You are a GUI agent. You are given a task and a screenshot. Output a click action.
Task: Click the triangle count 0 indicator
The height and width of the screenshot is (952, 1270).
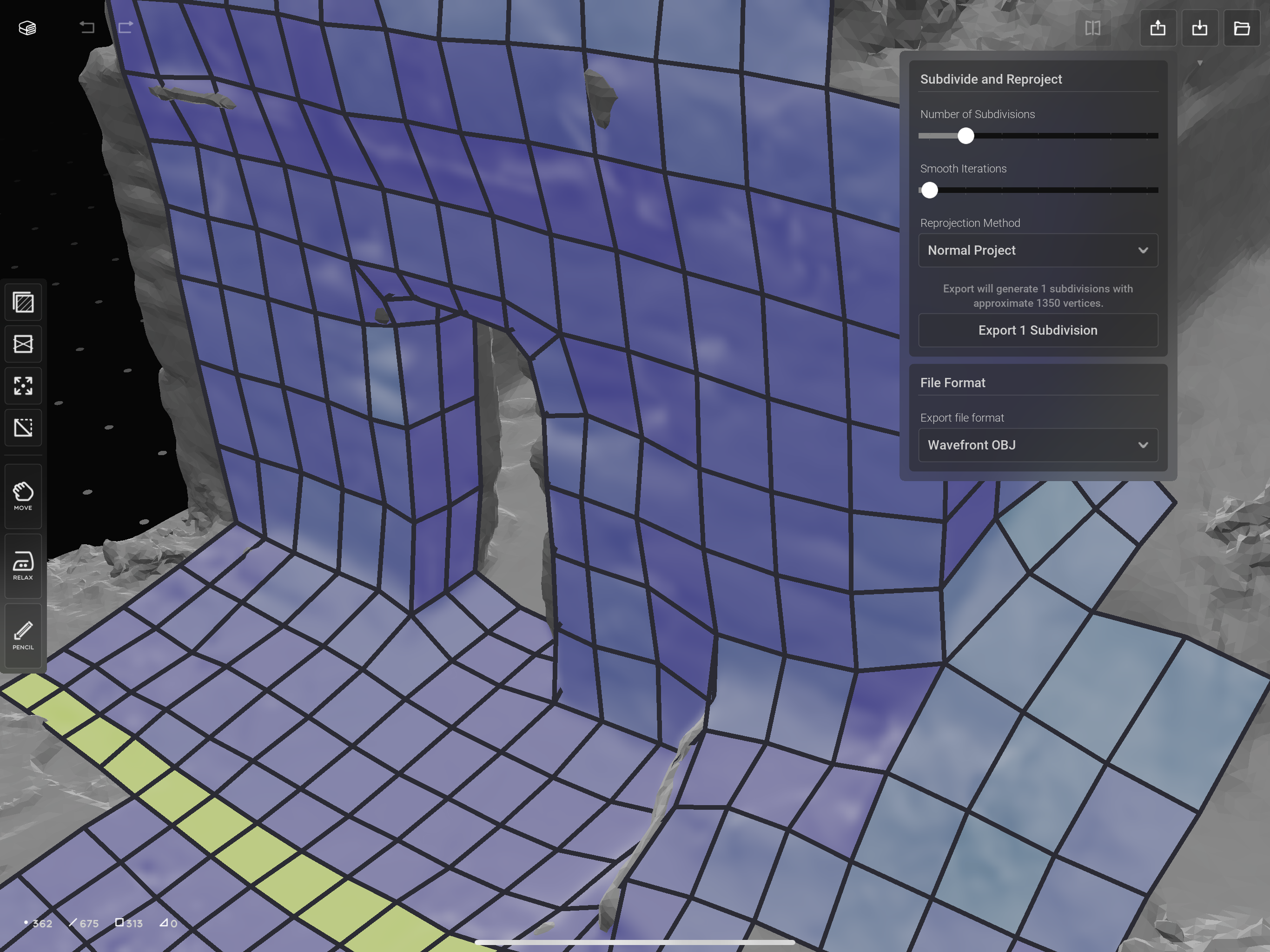168,923
